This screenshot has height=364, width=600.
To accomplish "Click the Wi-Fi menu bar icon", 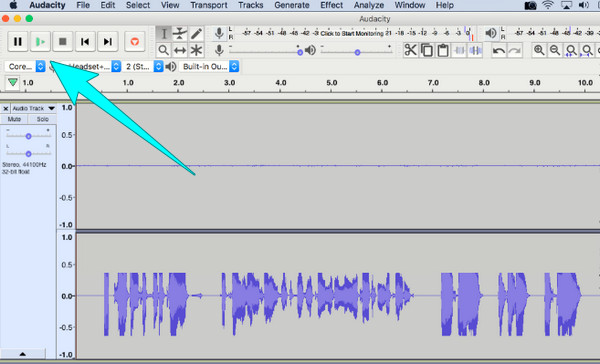I will pyautogui.click(x=548, y=5).
